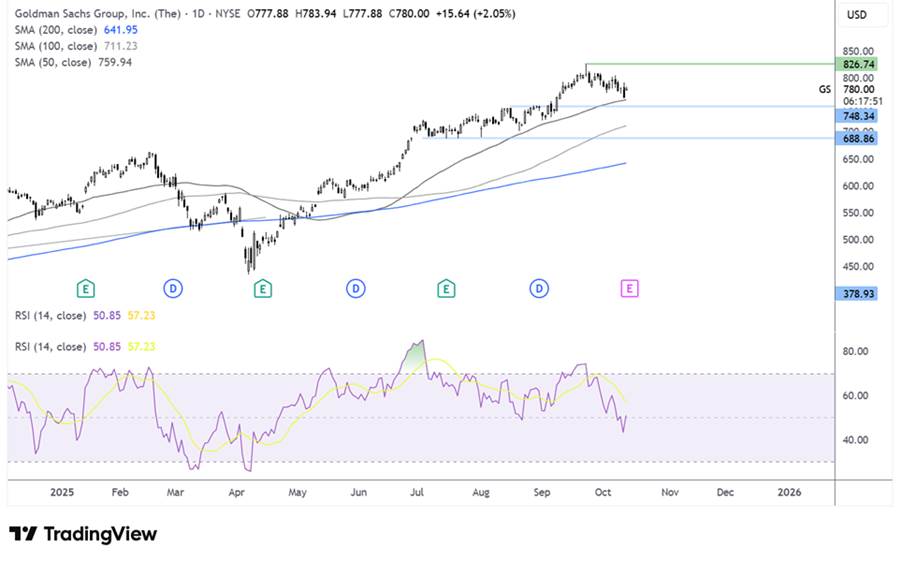Click the Jun time axis label
Viewport: 902px width, 562px height.
[x=358, y=492]
